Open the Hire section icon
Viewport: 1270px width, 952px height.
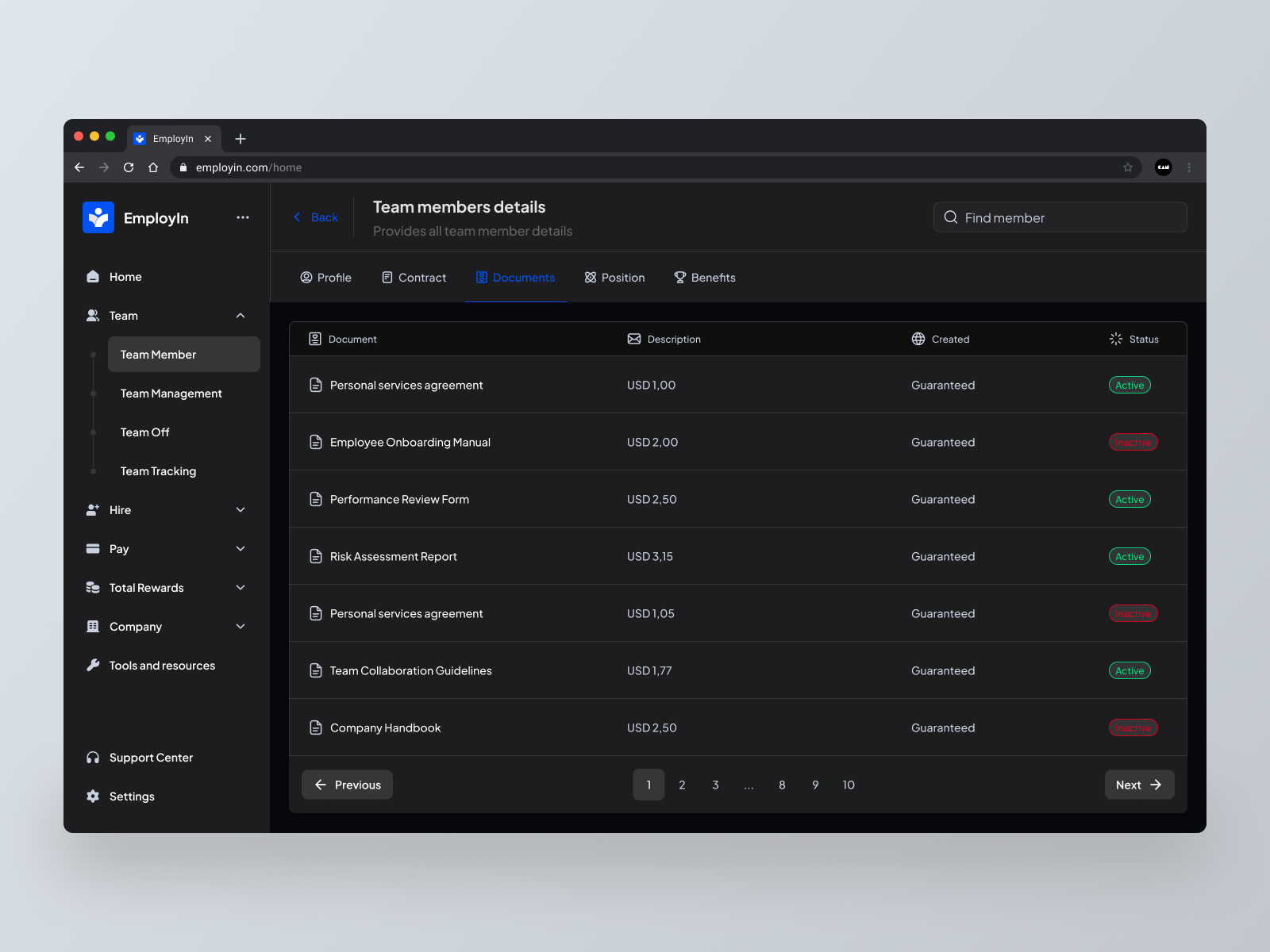tap(94, 509)
